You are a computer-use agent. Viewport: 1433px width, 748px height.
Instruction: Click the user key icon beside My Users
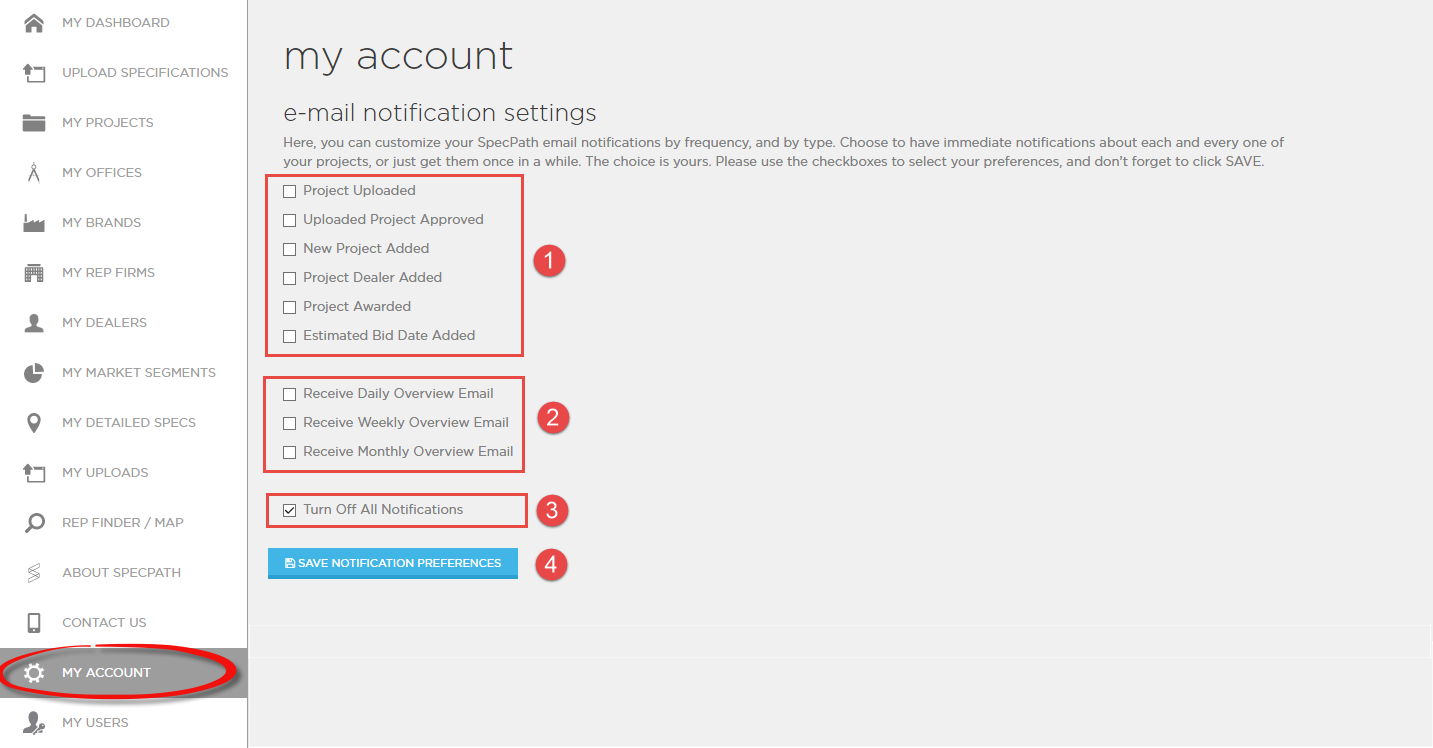34,722
